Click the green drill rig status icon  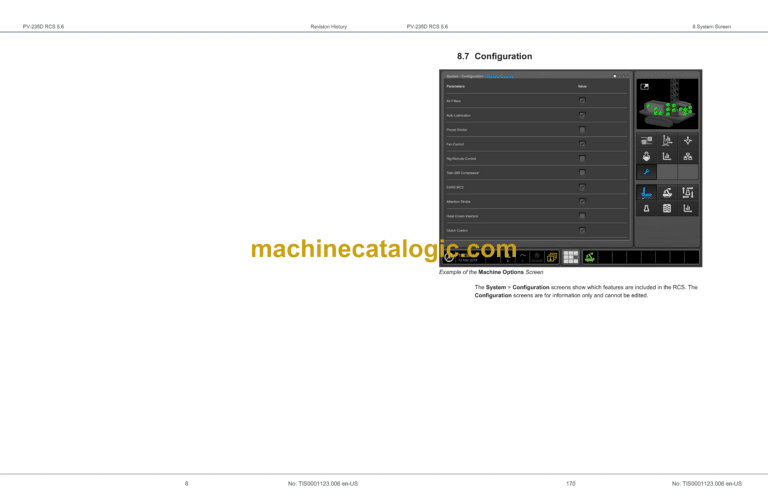[x=590, y=257]
